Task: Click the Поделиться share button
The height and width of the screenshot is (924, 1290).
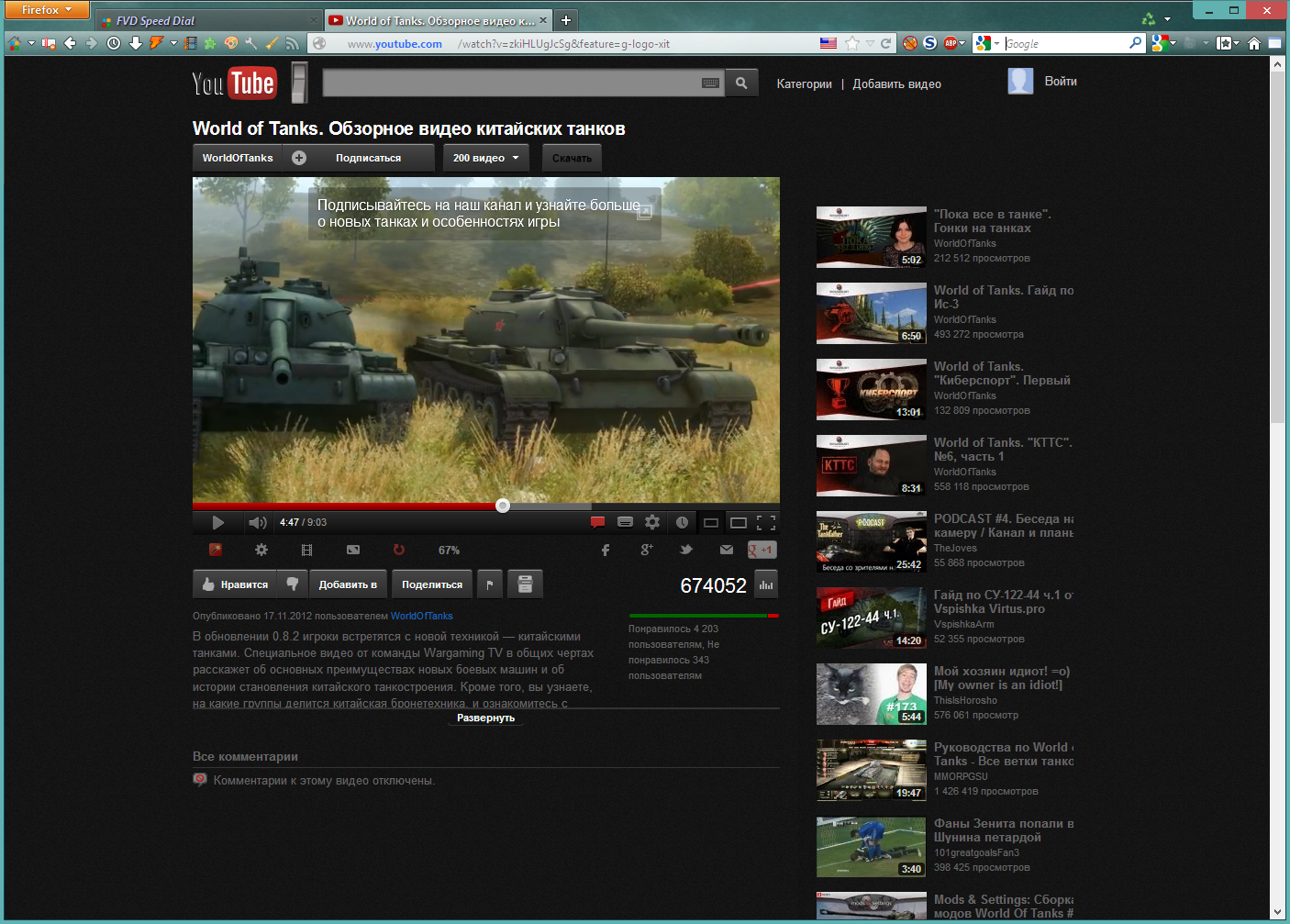Action: click(x=432, y=584)
